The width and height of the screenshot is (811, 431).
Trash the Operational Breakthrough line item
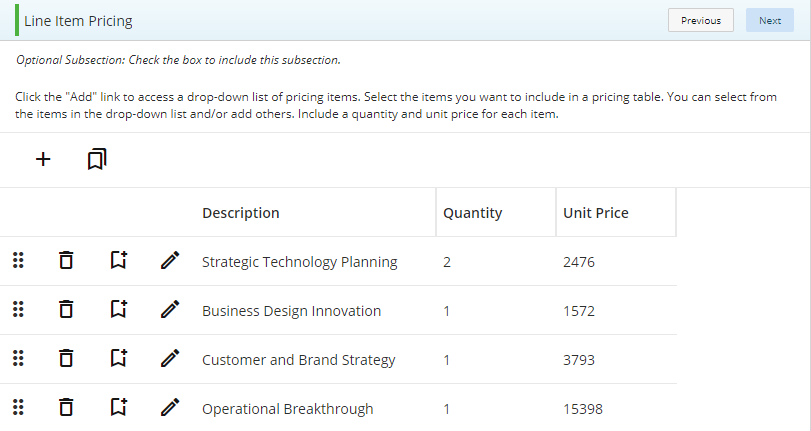click(x=66, y=407)
